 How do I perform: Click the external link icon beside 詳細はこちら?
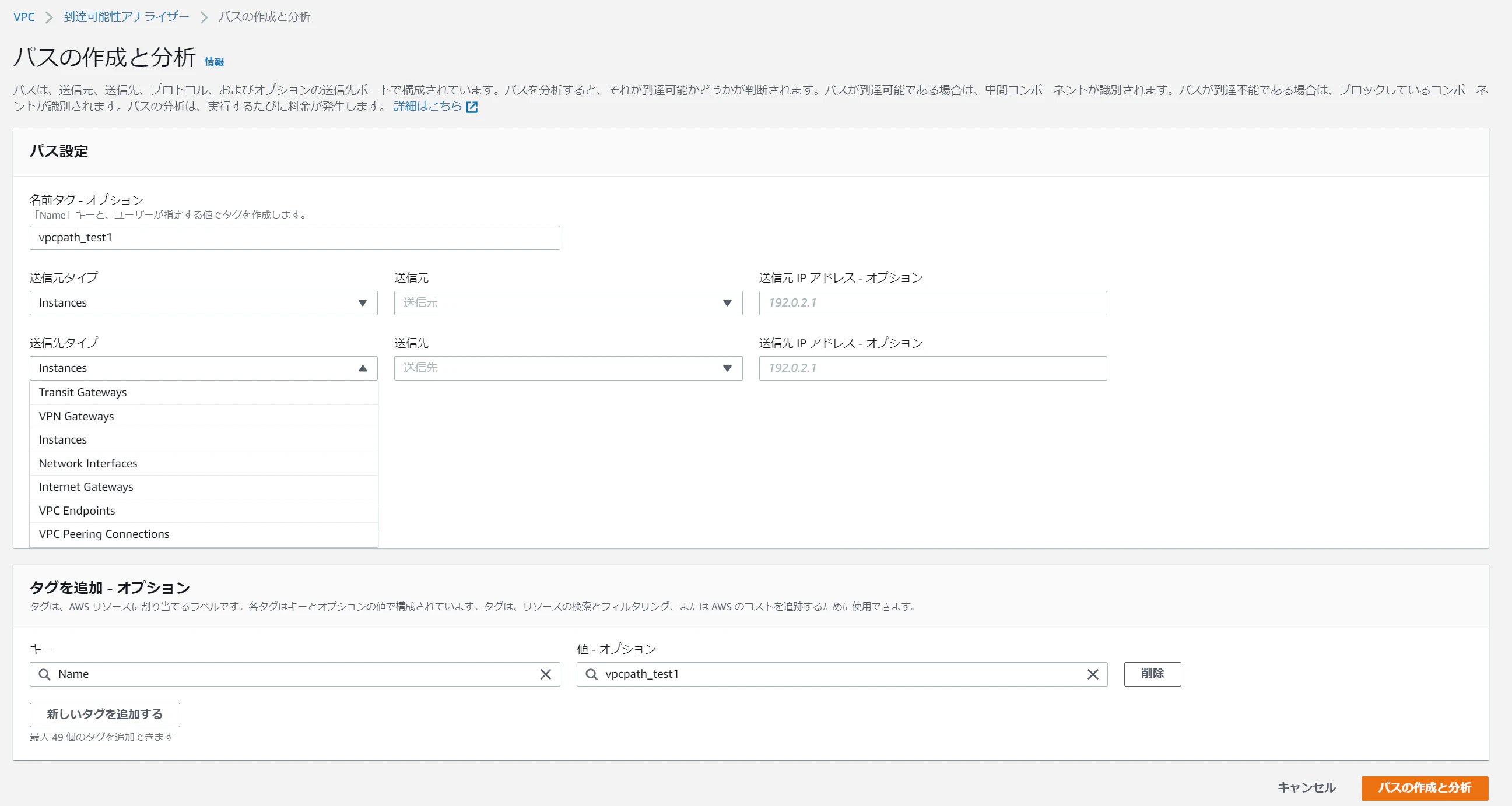coord(471,107)
